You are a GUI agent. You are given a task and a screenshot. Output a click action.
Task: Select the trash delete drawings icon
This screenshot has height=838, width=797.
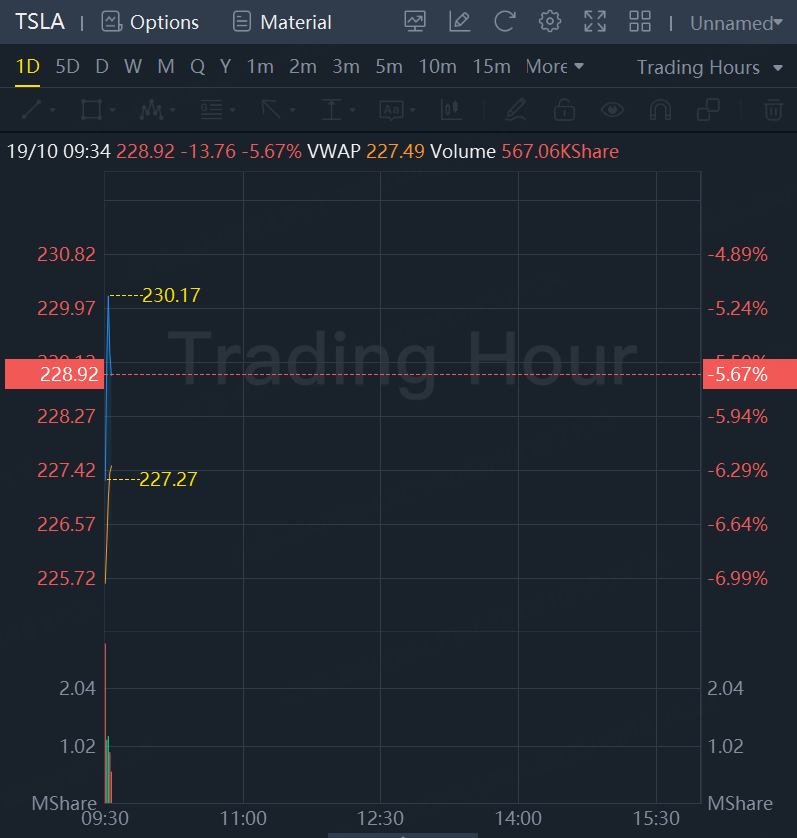tap(773, 110)
